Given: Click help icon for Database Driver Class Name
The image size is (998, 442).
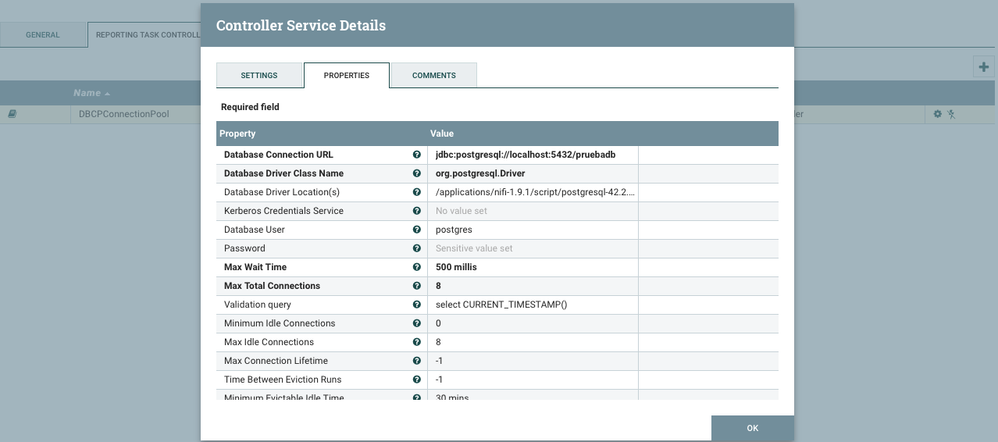Looking at the screenshot, I should pyautogui.click(x=416, y=174).
